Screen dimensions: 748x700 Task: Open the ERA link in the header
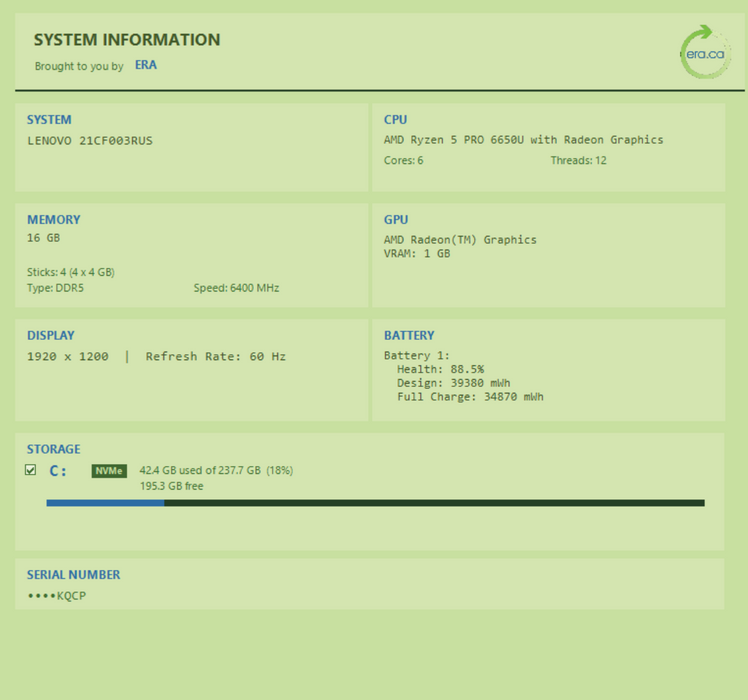click(145, 65)
